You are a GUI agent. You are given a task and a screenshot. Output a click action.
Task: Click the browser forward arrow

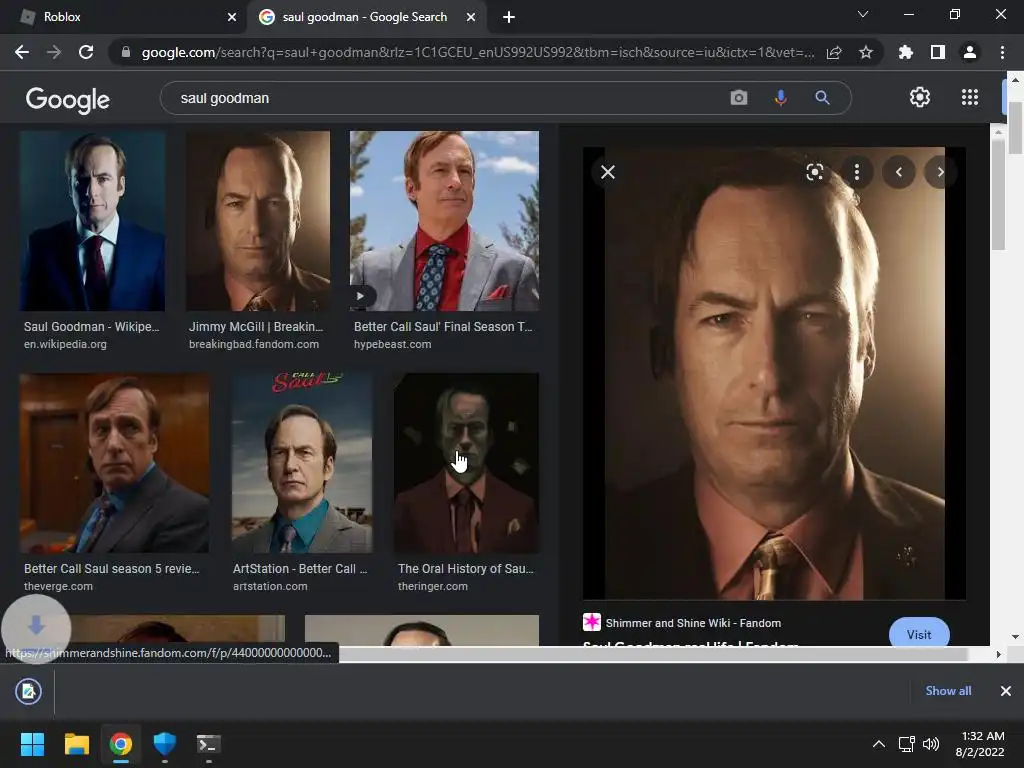click(54, 52)
